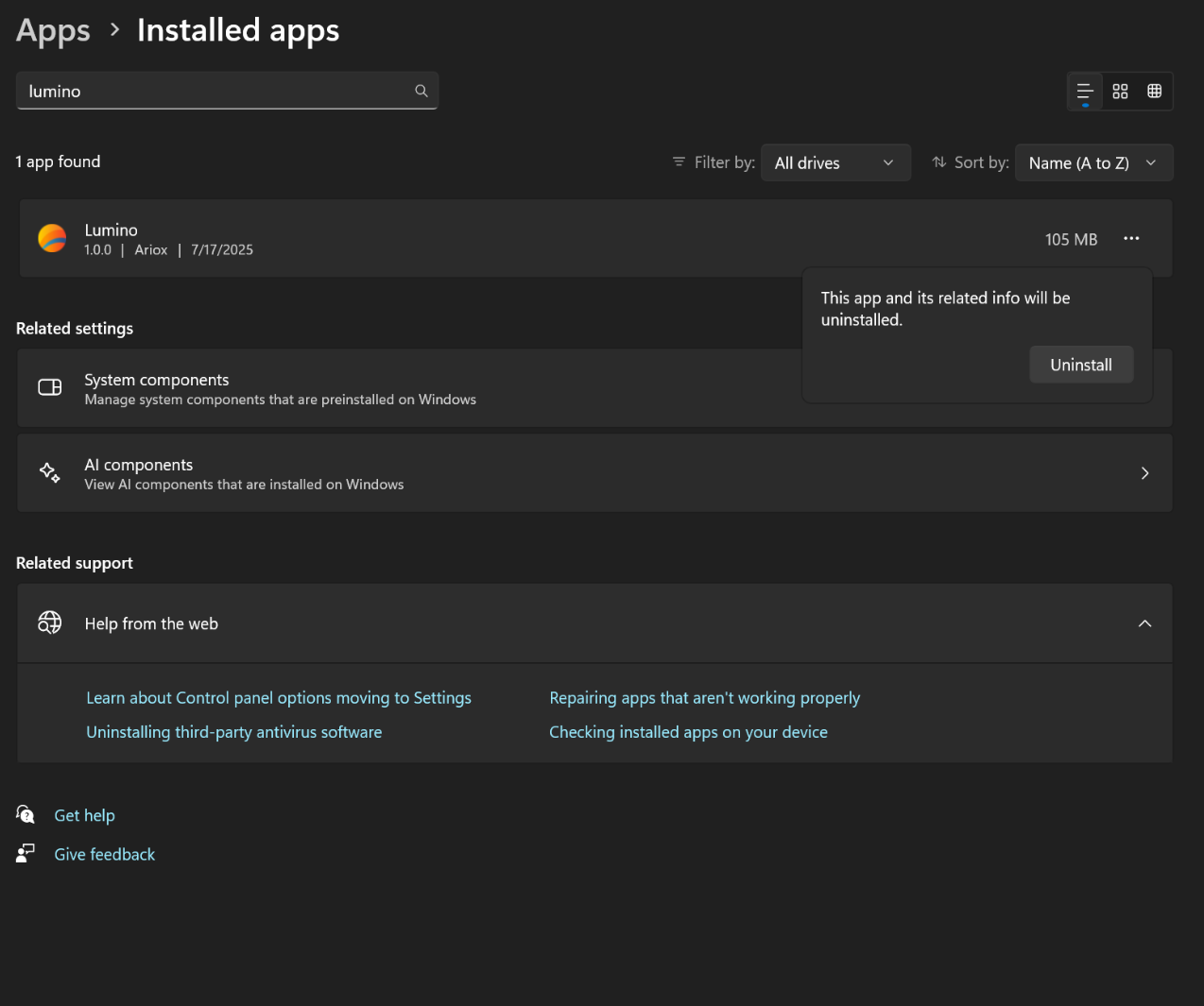Click the search field containing lumino
Screen dimensions: 1204x1006
point(227,91)
